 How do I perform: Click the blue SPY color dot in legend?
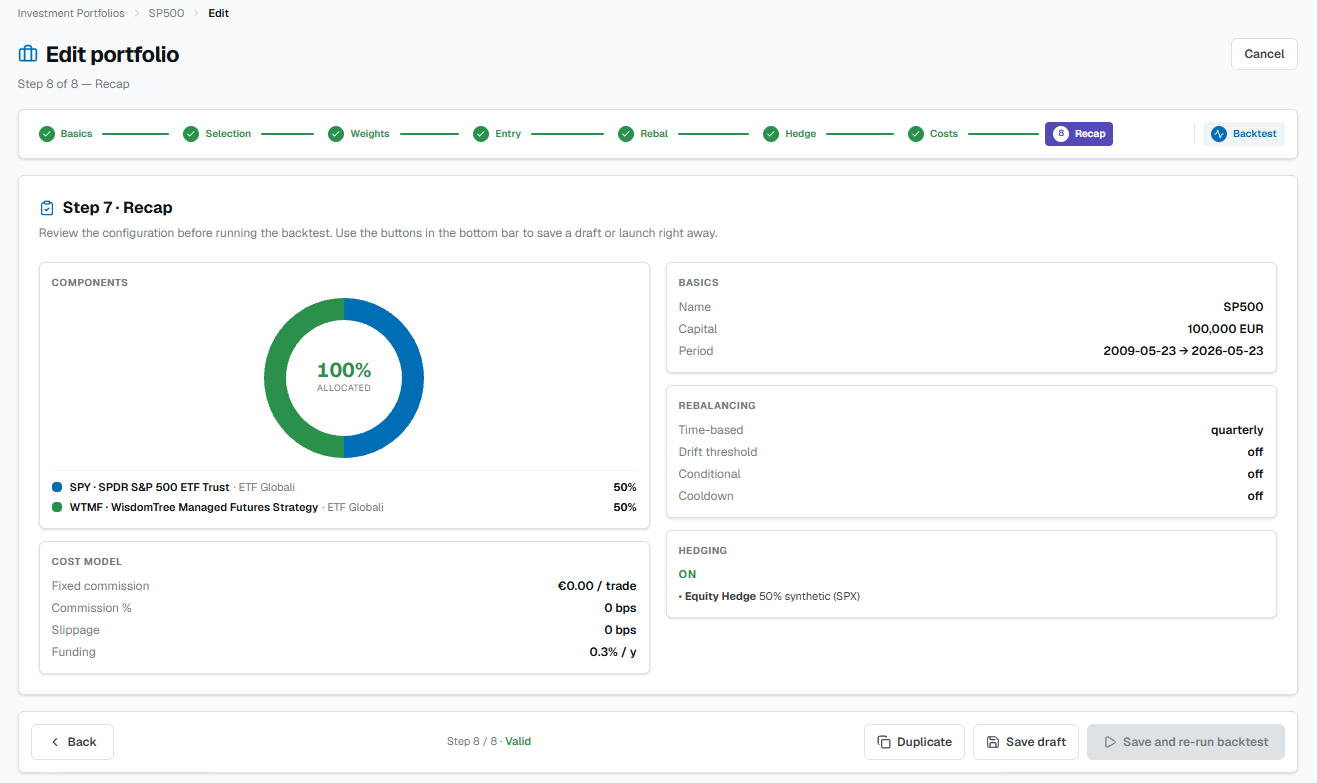[x=57, y=487]
